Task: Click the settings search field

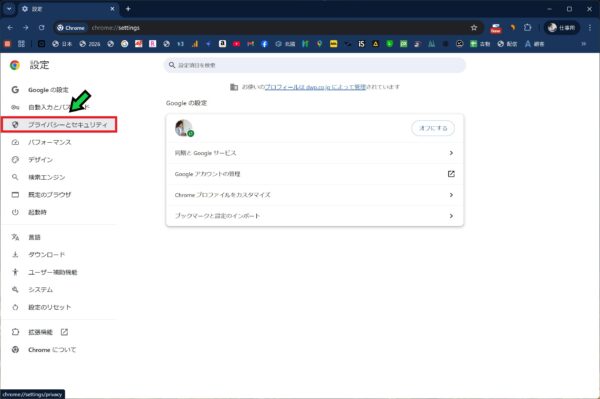Action: tap(315, 65)
